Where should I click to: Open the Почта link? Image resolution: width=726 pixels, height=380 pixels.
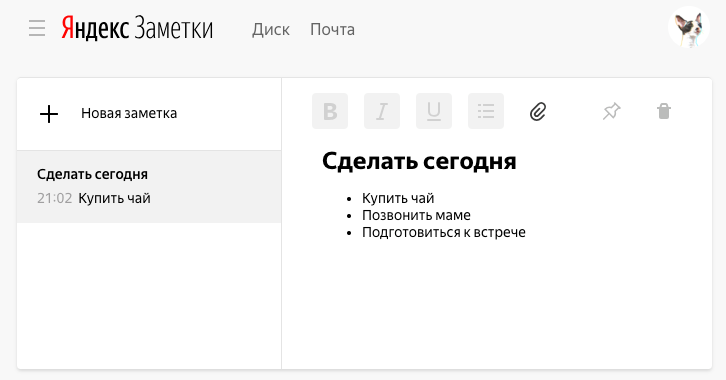(x=332, y=30)
